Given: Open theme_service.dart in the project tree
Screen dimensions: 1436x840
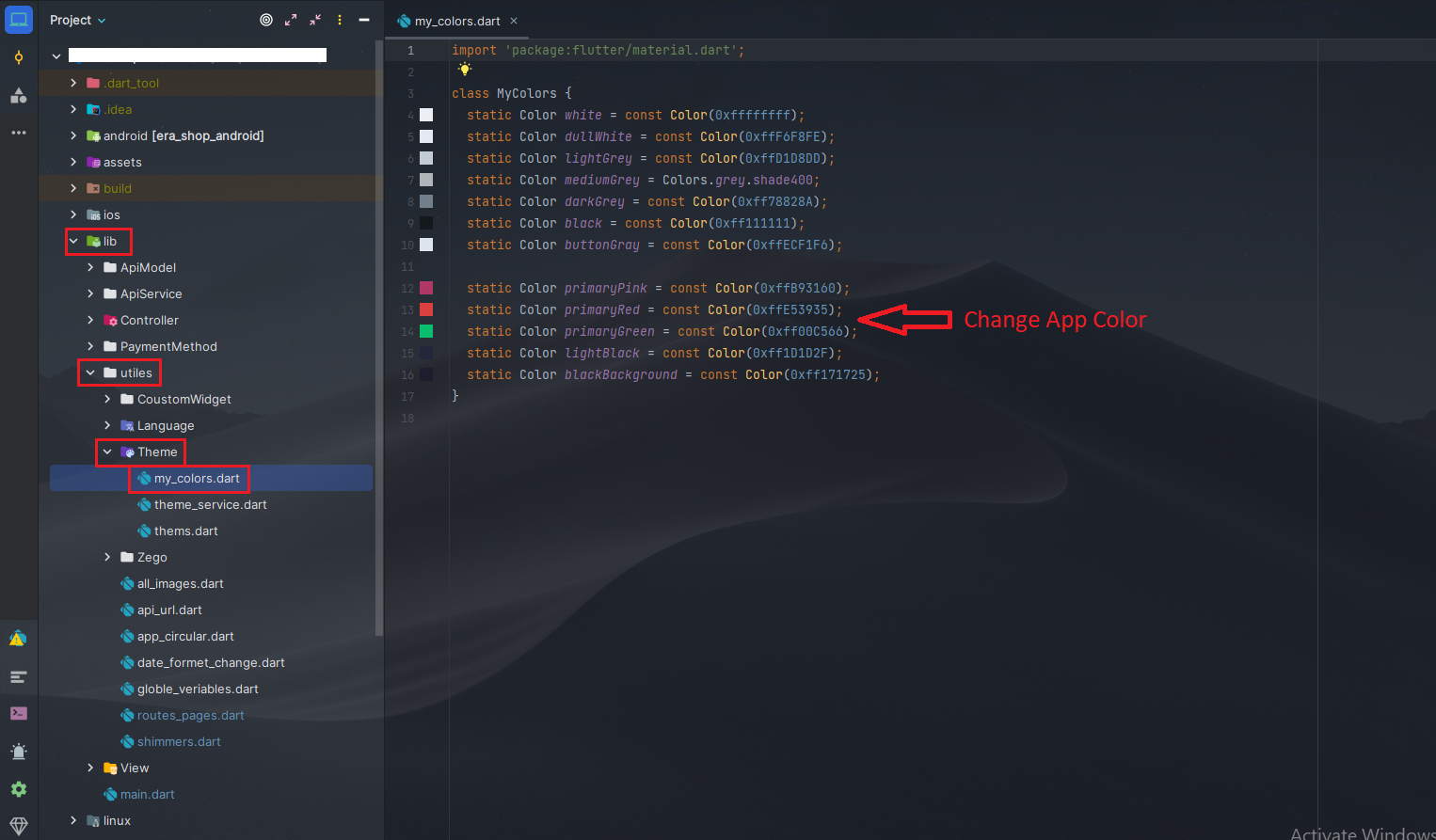Looking at the screenshot, I should (x=210, y=505).
